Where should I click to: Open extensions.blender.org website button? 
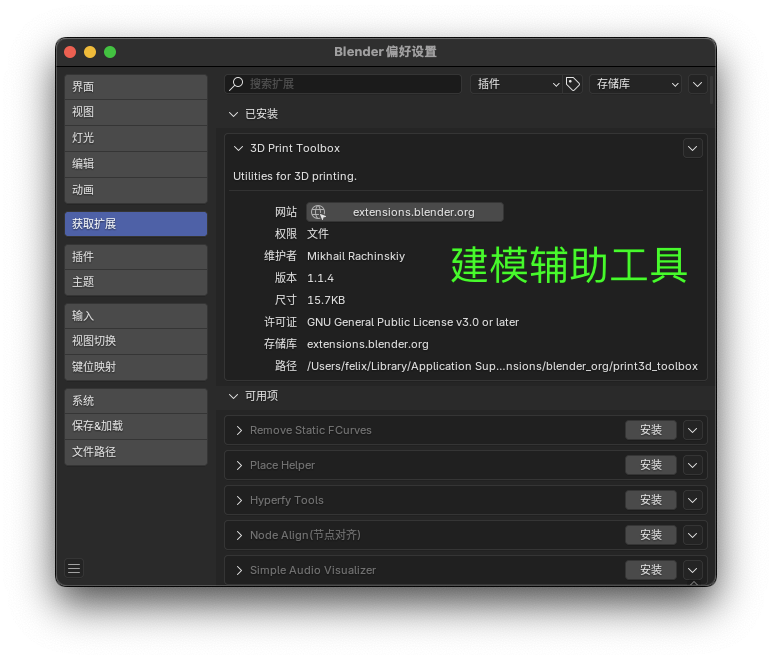(405, 212)
